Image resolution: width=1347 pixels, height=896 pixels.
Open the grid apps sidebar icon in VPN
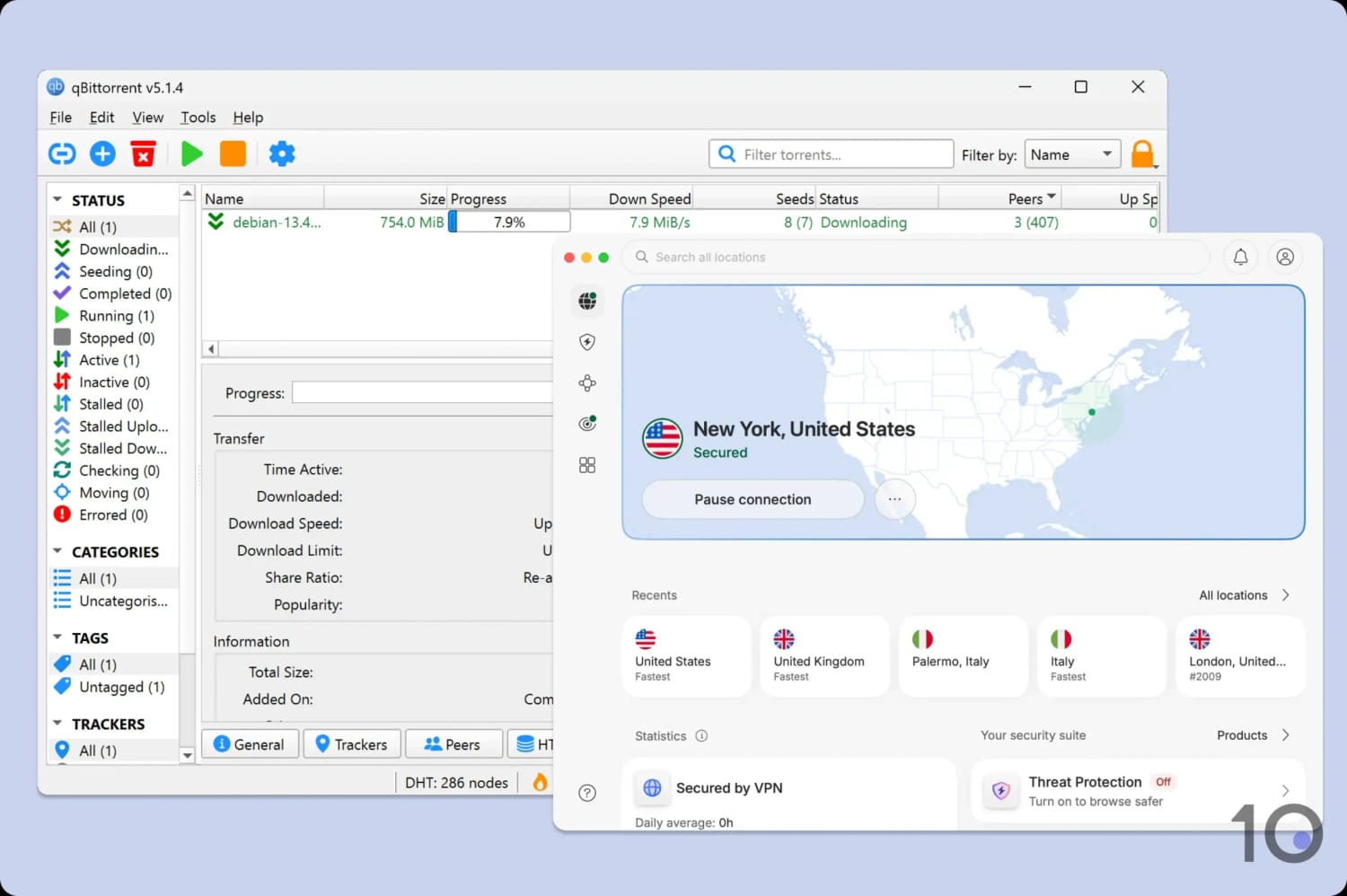click(587, 465)
